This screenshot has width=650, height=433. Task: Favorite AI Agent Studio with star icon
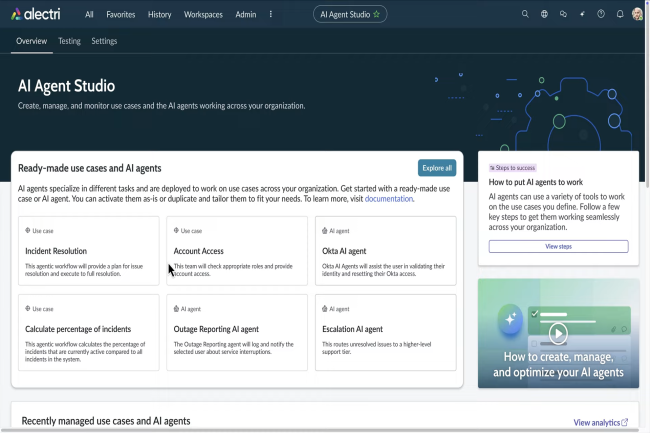click(x=376, y=15)
